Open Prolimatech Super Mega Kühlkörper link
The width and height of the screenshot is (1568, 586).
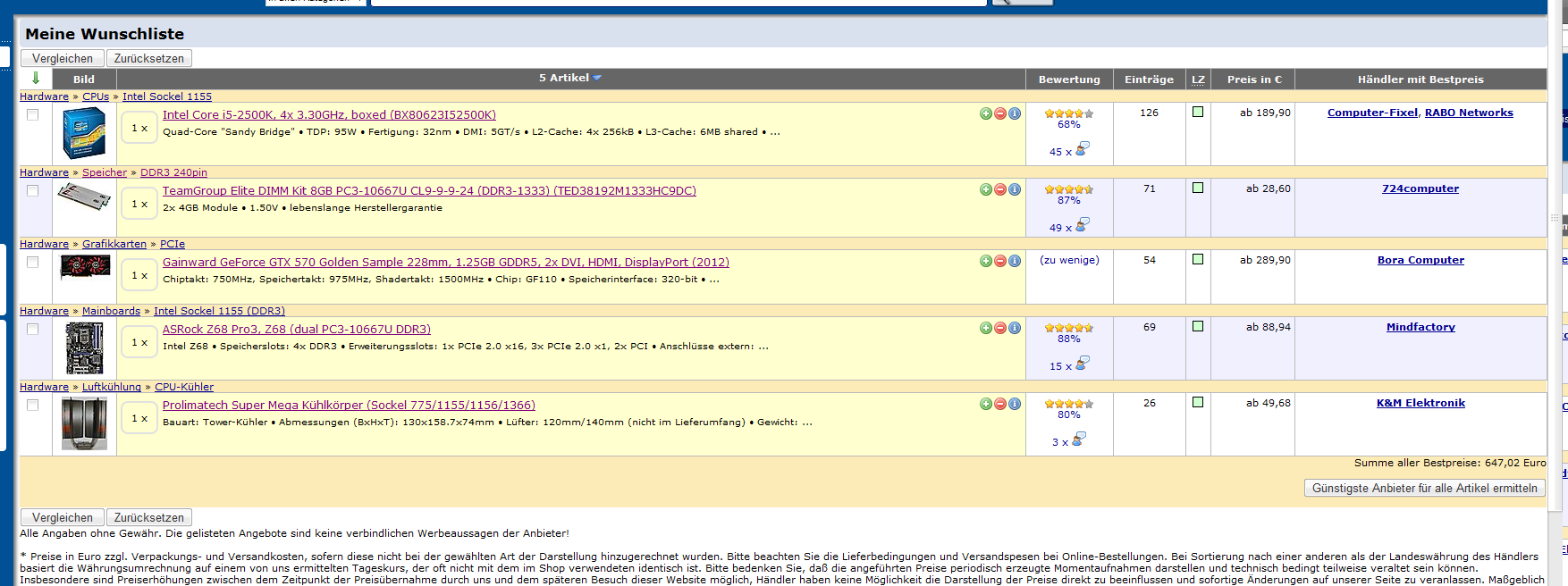click(349, 406)
